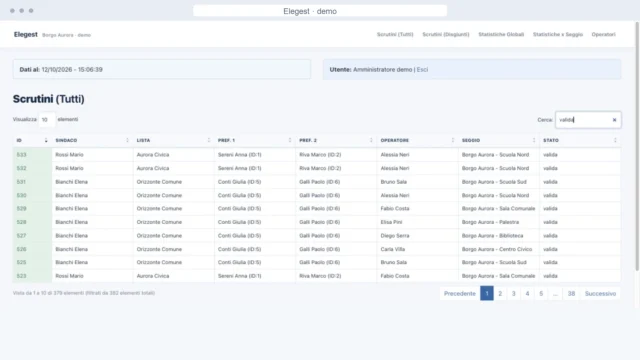Click Sereni Anna (ID:1) in row 533
Screen dimensions: 640x360
(240, 155)
